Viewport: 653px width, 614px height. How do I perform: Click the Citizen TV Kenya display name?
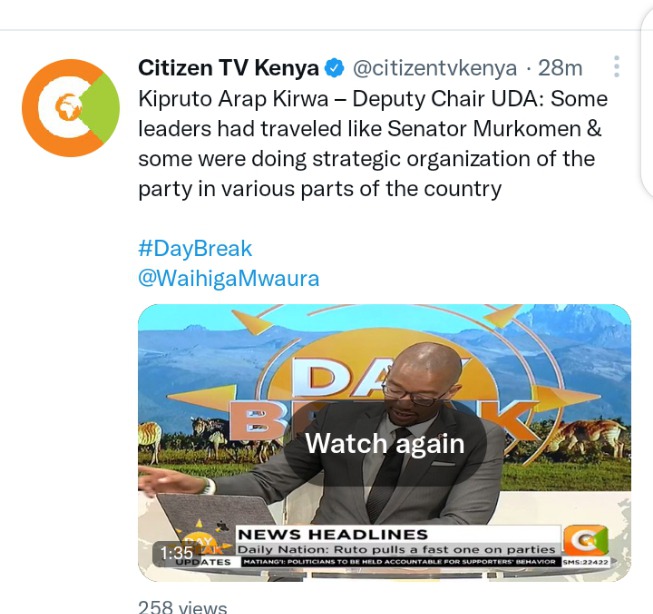coord(228,68)
